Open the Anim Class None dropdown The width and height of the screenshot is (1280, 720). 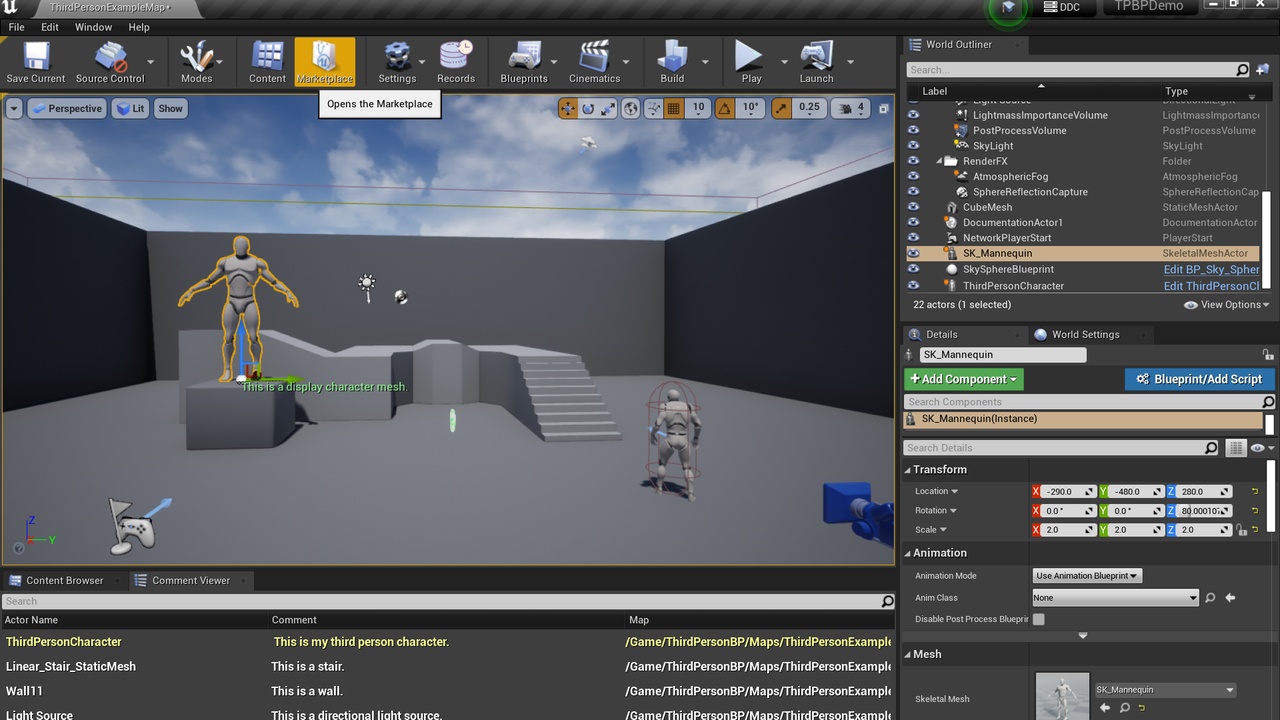pos(1115,598)
